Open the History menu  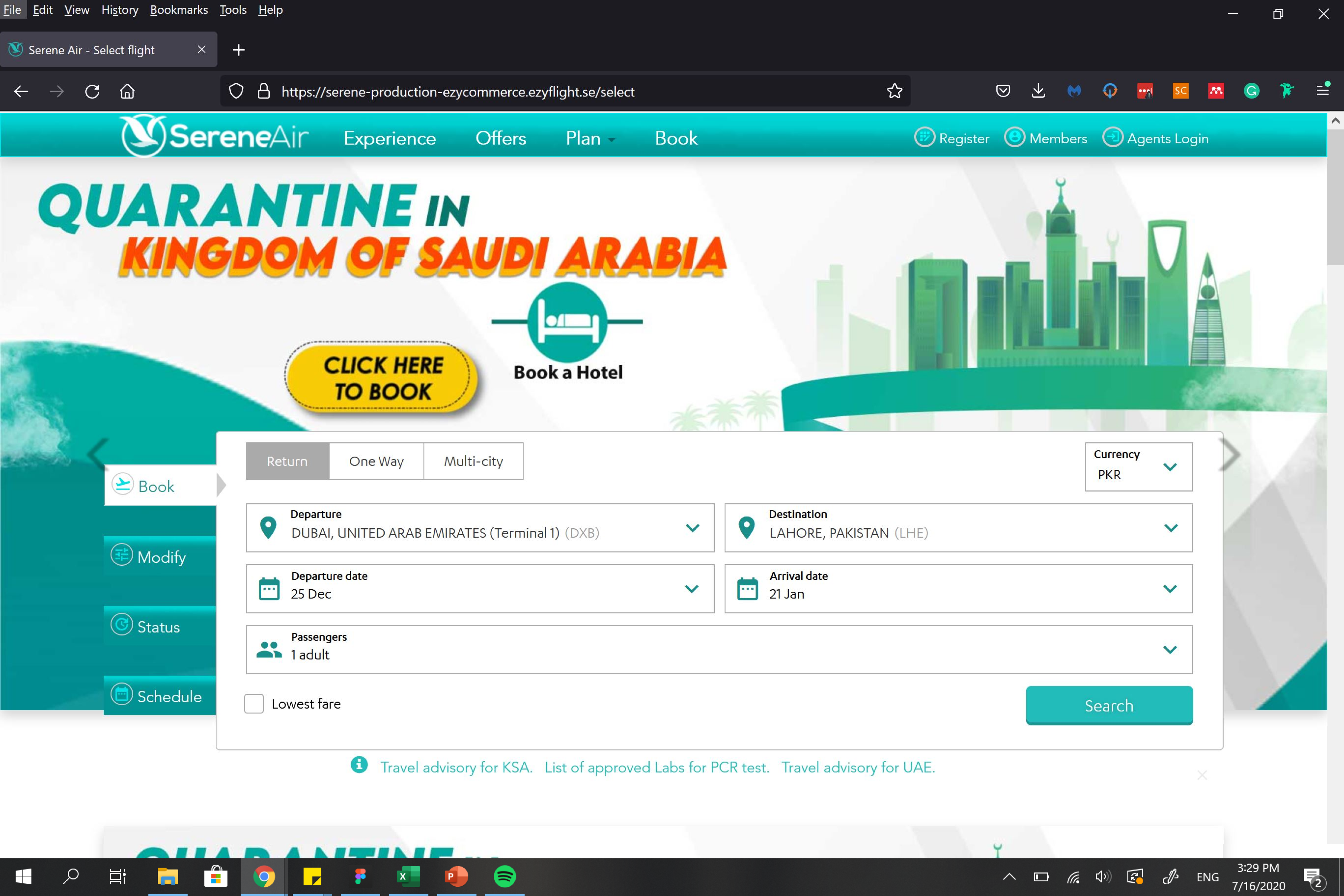(x=120, y=10)
